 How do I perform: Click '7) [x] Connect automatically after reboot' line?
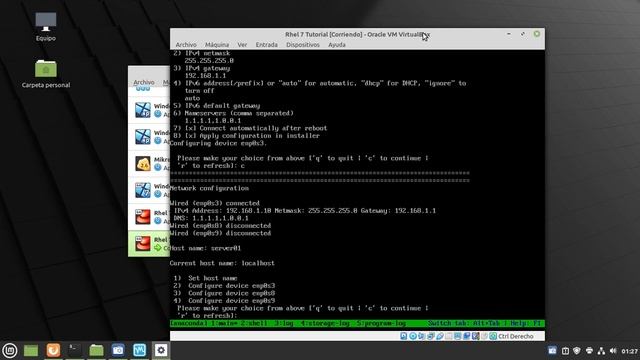click(x=250, y=128)
